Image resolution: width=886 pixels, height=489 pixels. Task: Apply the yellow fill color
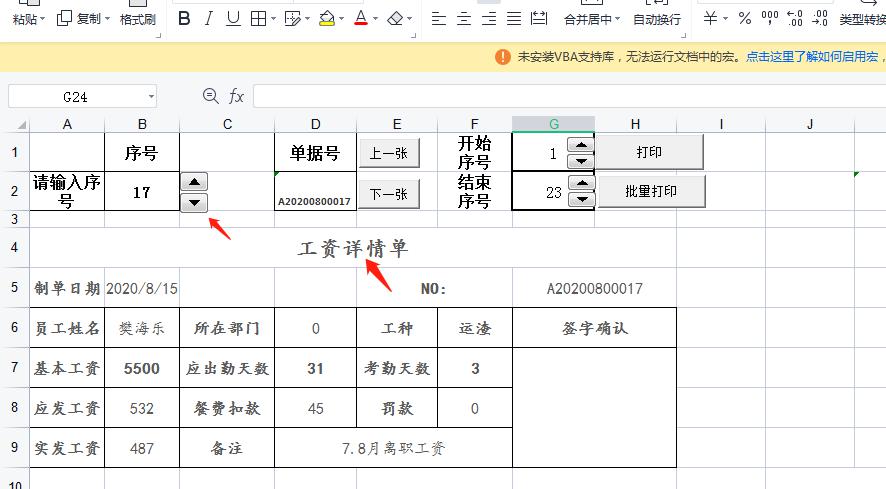(327, 19)
